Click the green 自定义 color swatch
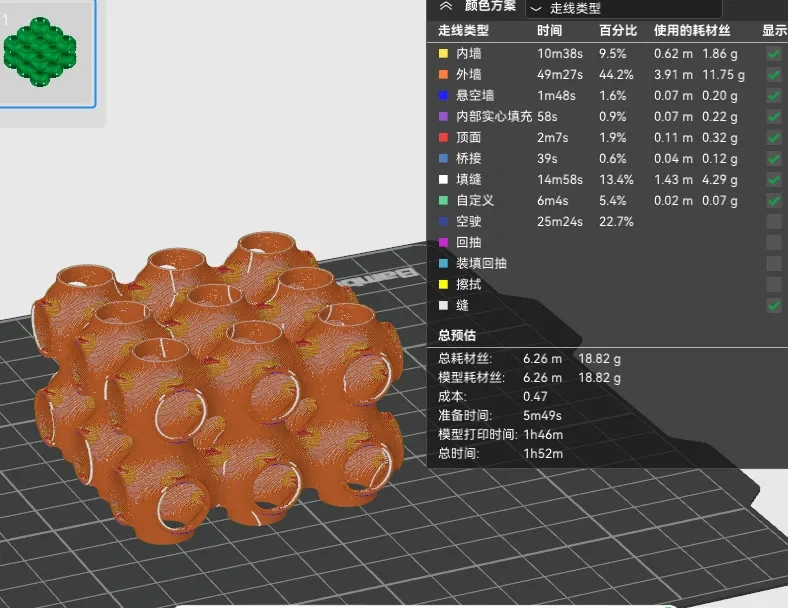788x608 pixels. pos(443,200)
